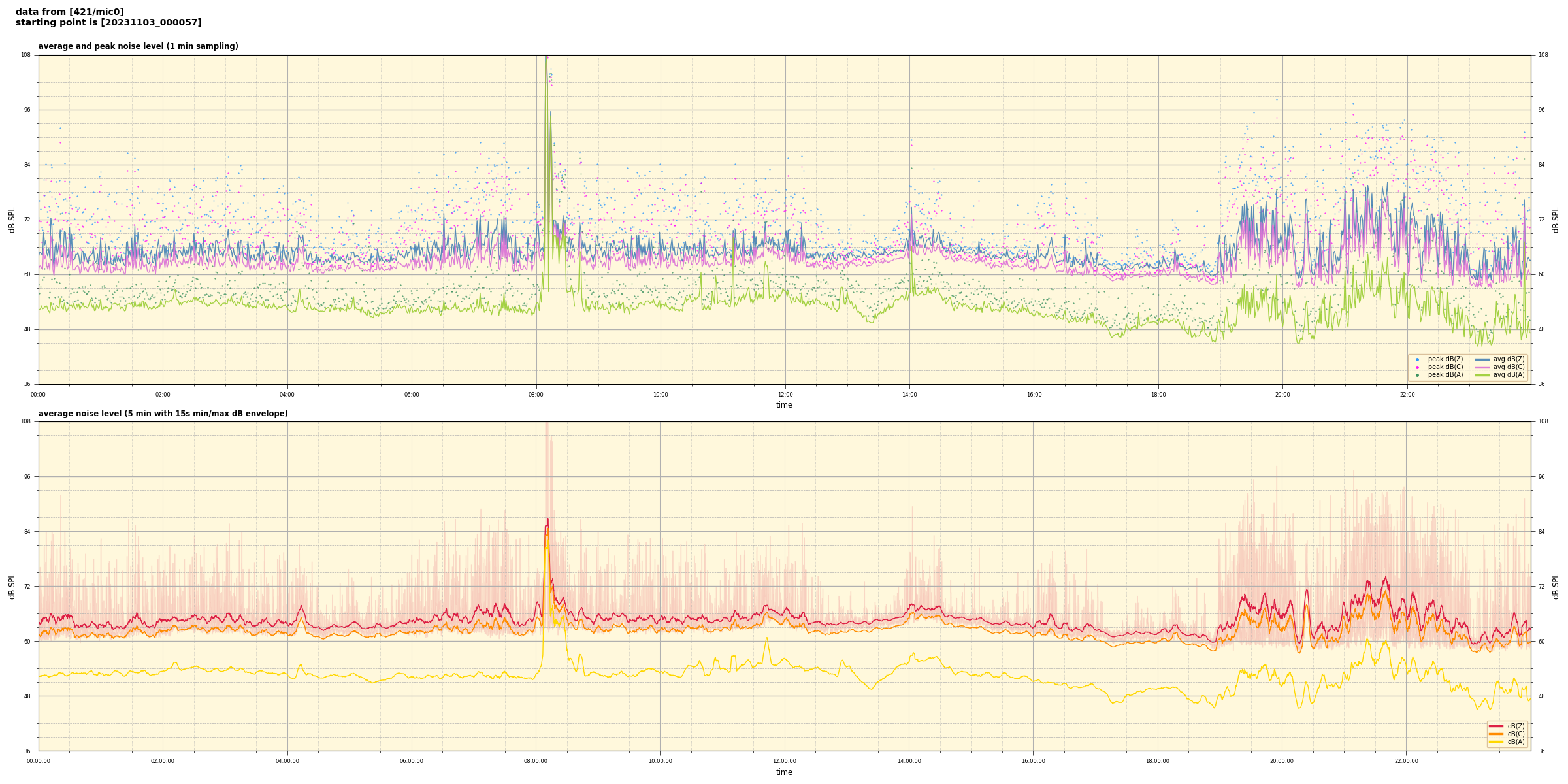Click the left 'dB SPL' label of bottom chart
The height and width of the screenshot is (784, 1568).
[x=12, y=586]
